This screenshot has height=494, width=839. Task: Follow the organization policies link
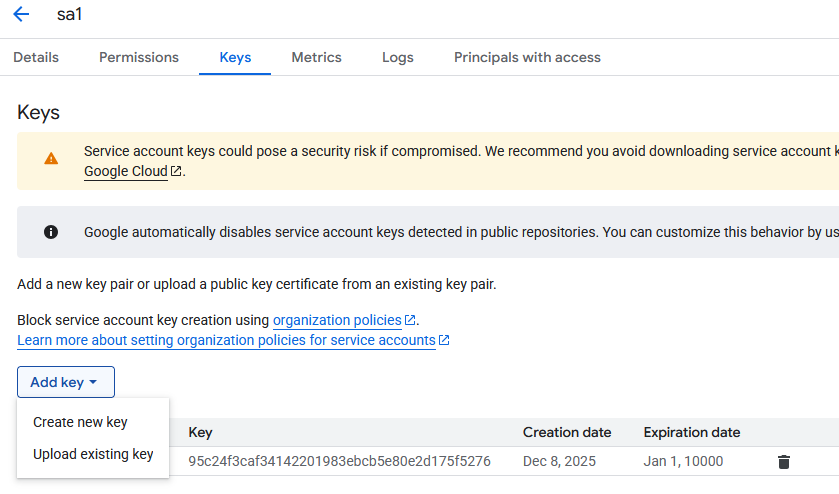[x=338, y=321]
